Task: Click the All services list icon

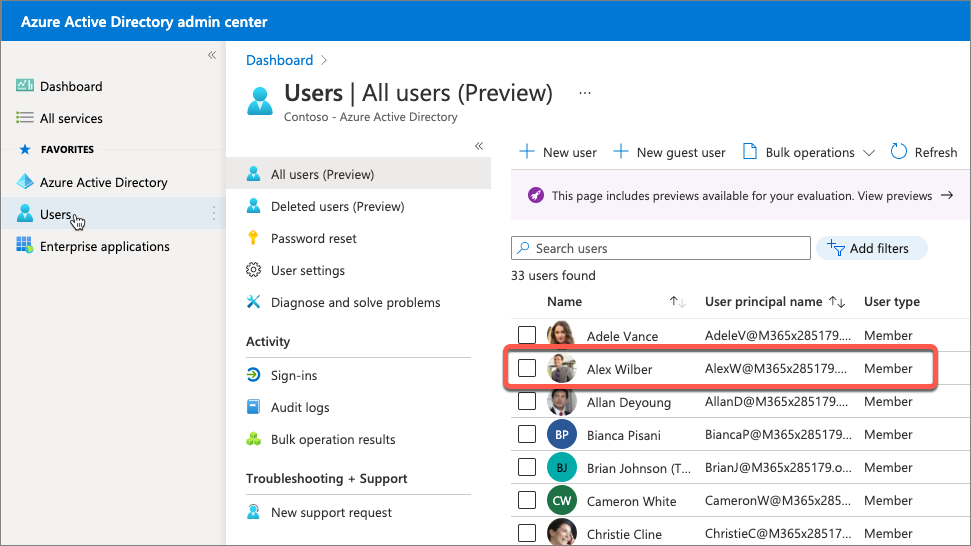Action: 25,118
